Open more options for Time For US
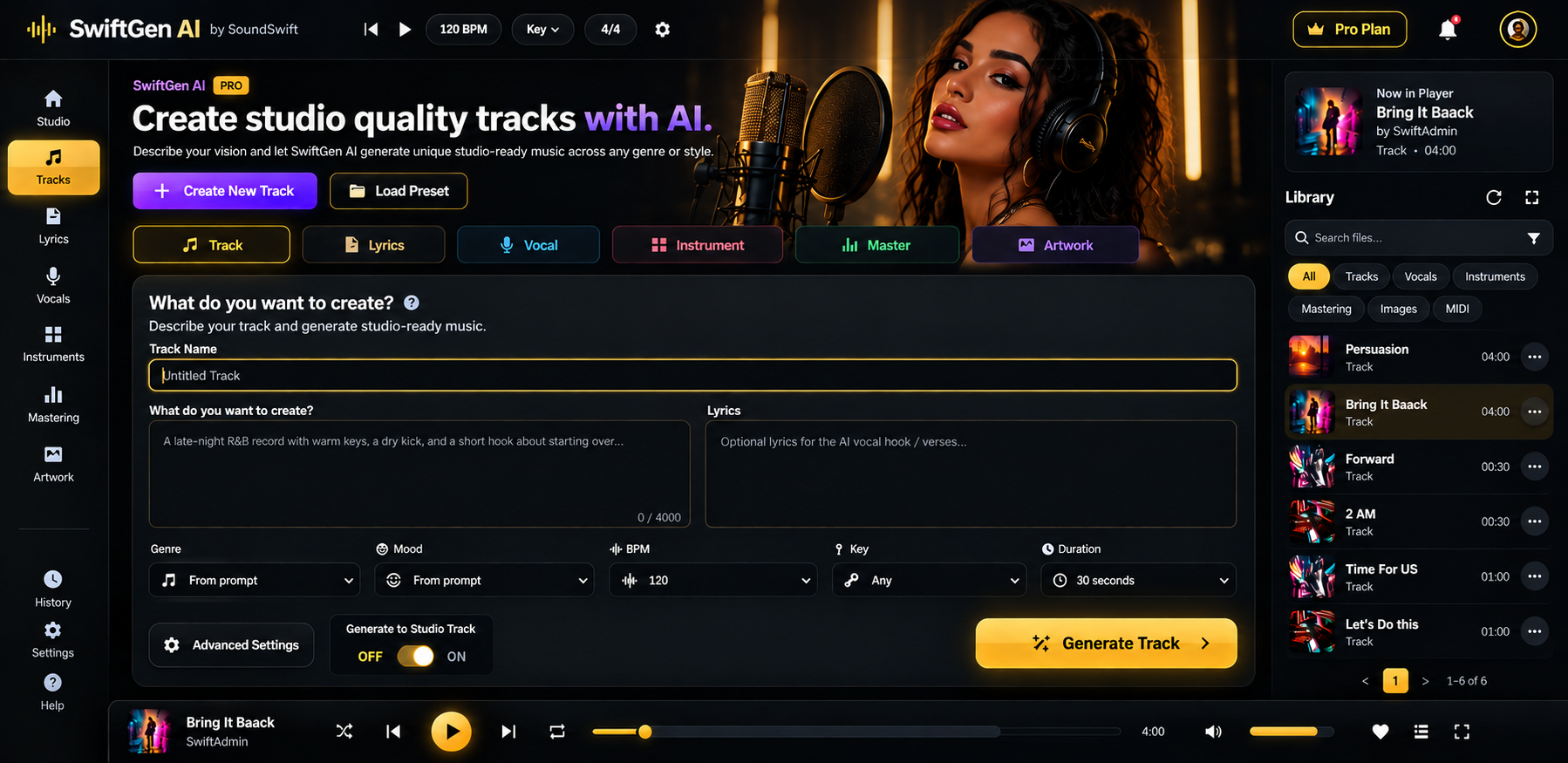Viewport: 1568px width, 763px height. click(x=1535, y=576)
